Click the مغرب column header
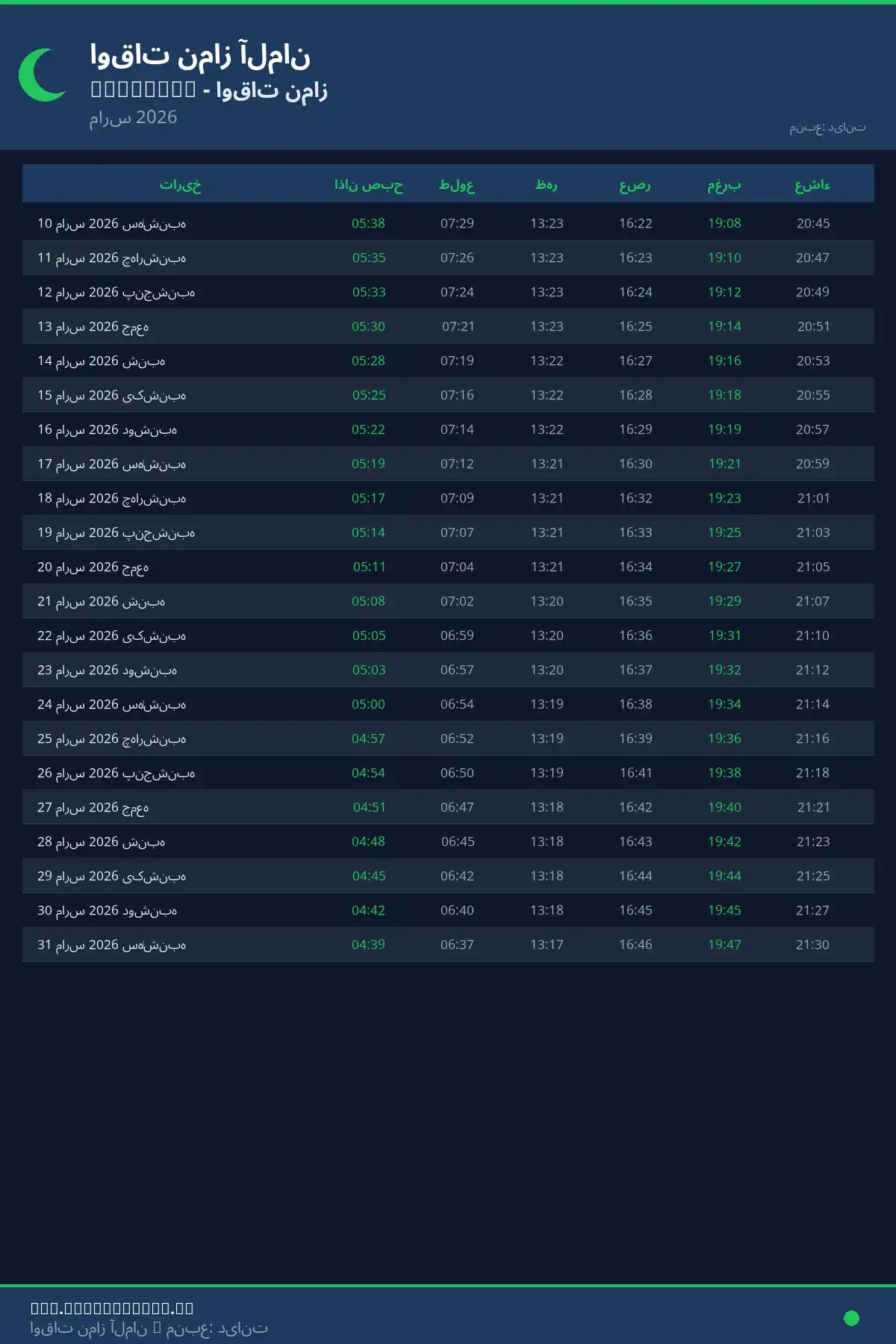Viewport: 896px width, 1344px height. [724, 184]
